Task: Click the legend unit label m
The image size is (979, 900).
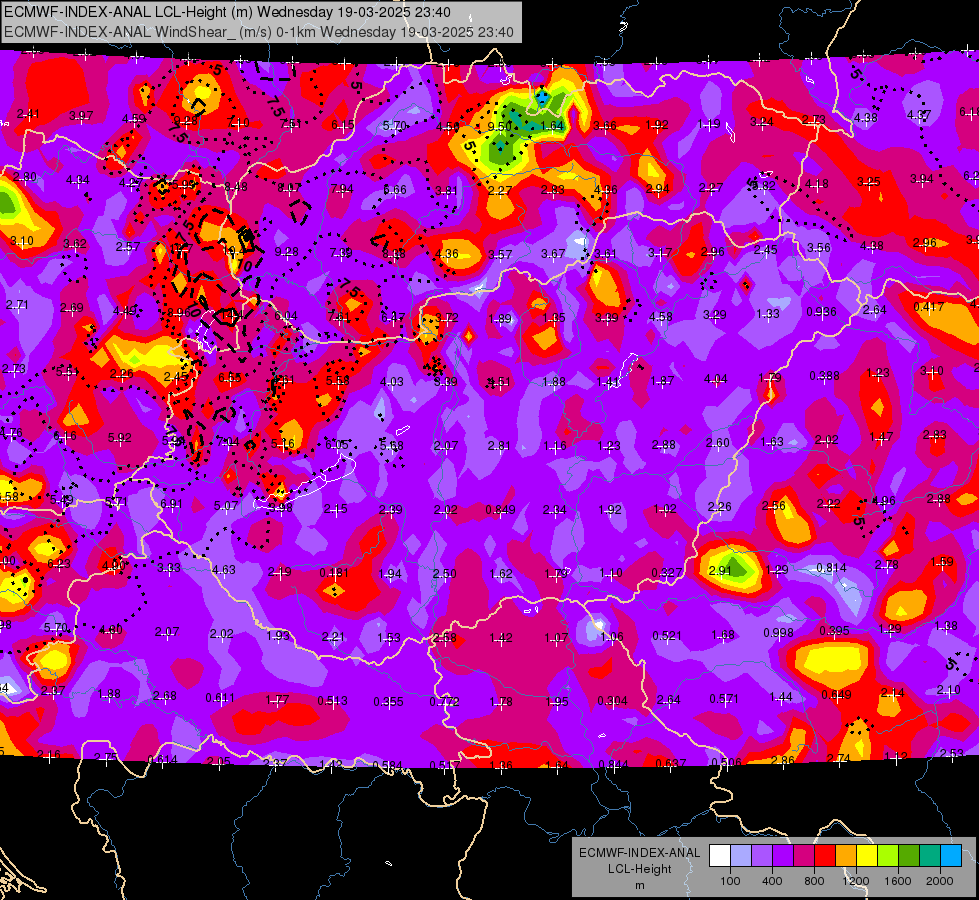Action: pos(639,885)
